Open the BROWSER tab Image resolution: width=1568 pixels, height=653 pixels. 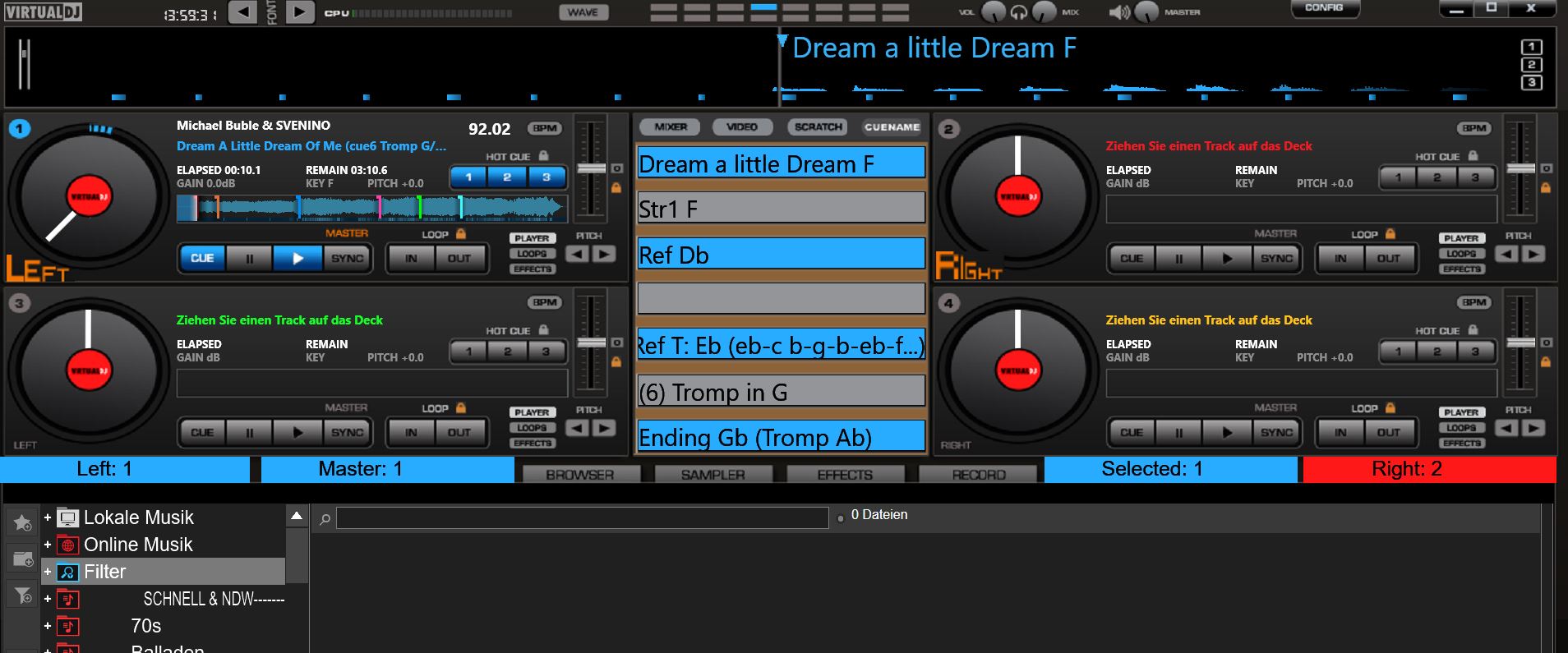(x=580, y=474)
